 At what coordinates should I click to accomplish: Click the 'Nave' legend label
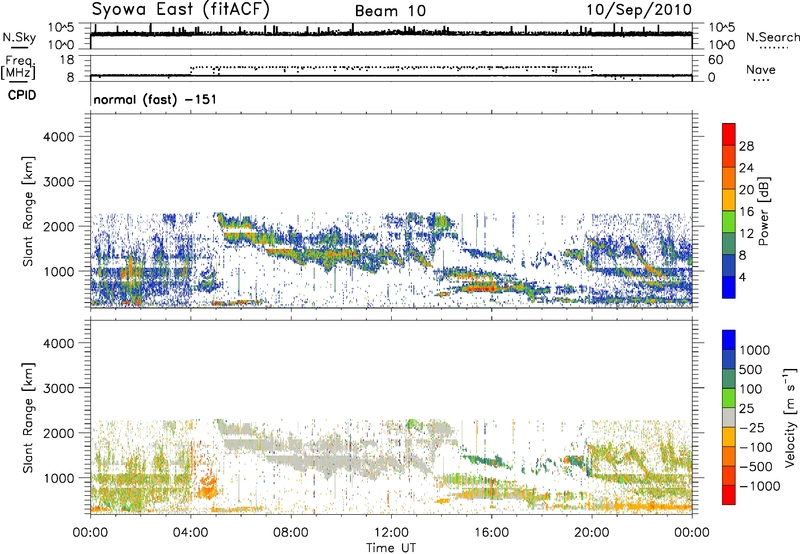pyautogui.click(x=761, y=69)
